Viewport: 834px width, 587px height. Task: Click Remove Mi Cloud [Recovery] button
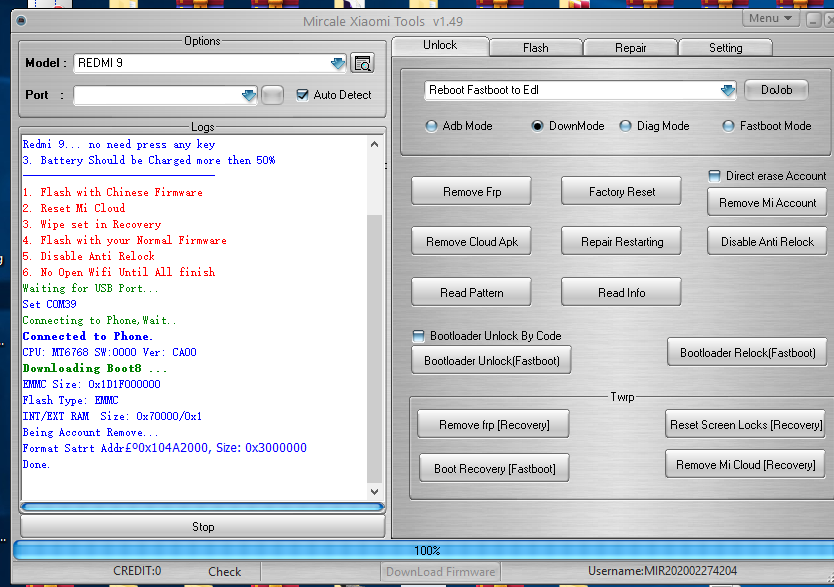coord(745,464)
